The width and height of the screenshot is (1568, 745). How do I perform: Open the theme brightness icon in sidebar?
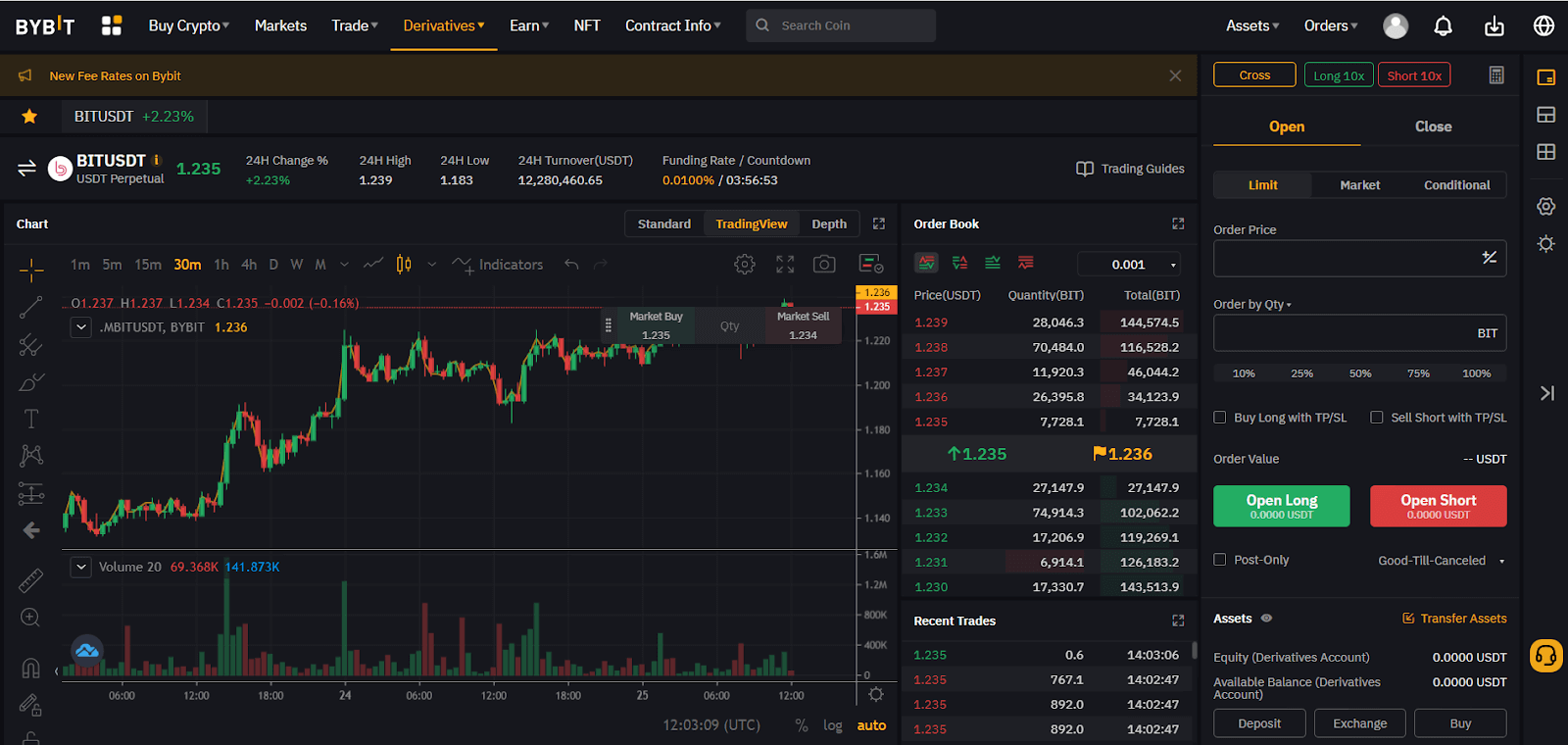1546,244
